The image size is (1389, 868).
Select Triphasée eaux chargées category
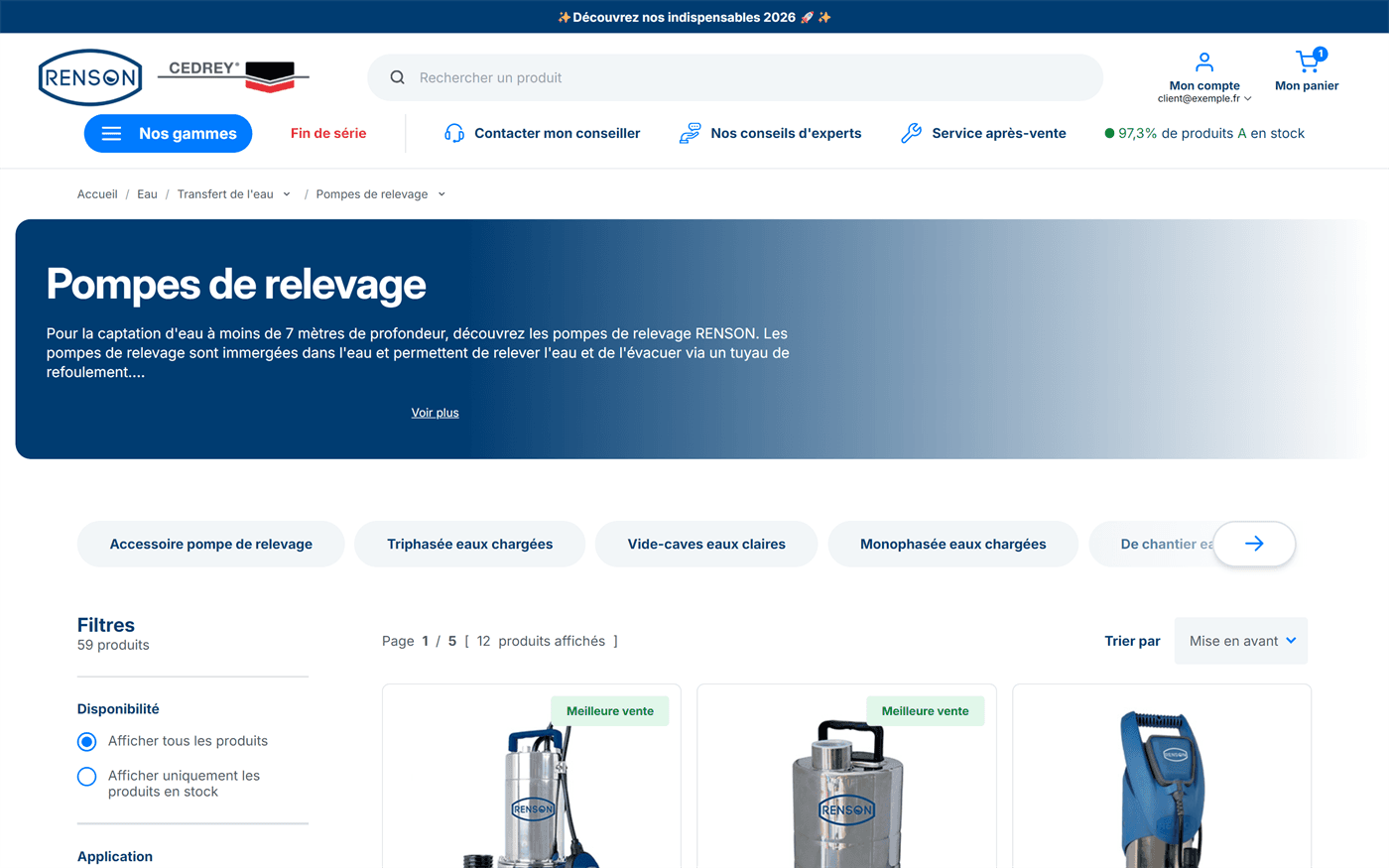470,544
